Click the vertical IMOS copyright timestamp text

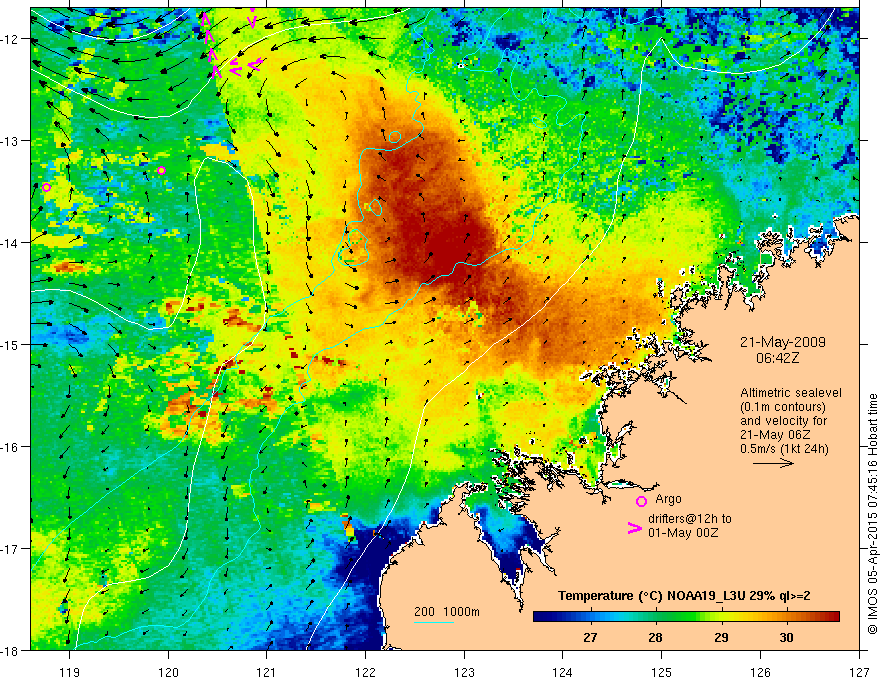coord(872,514)
